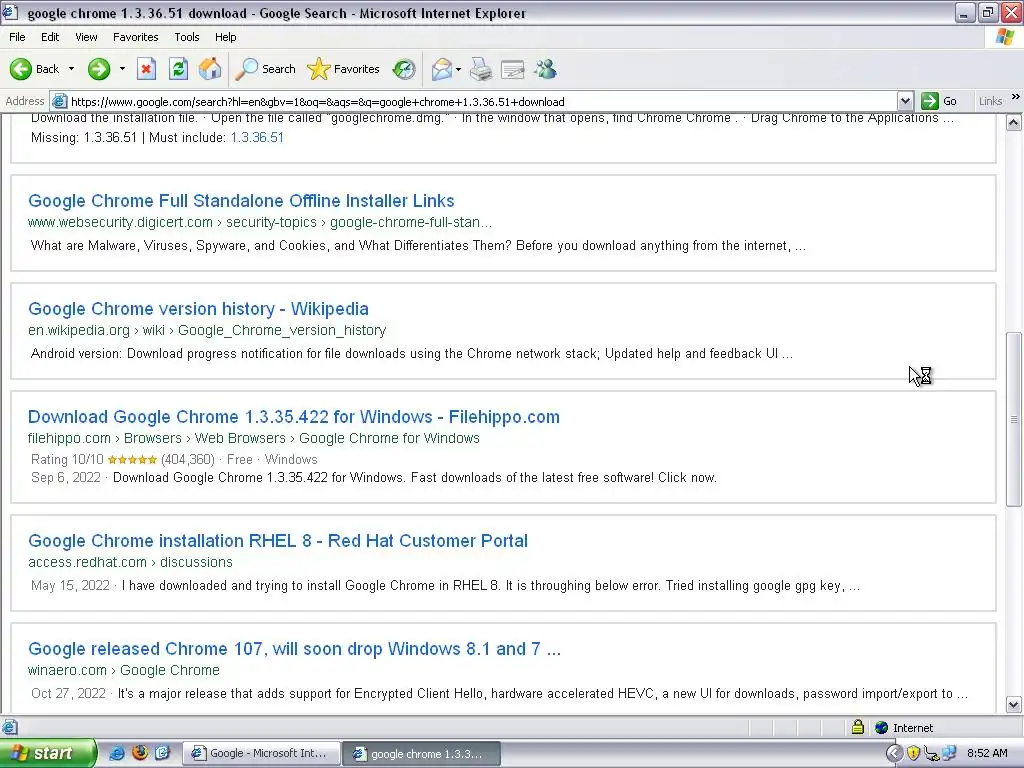
Task: Open the Help menu
Action: 225,37
